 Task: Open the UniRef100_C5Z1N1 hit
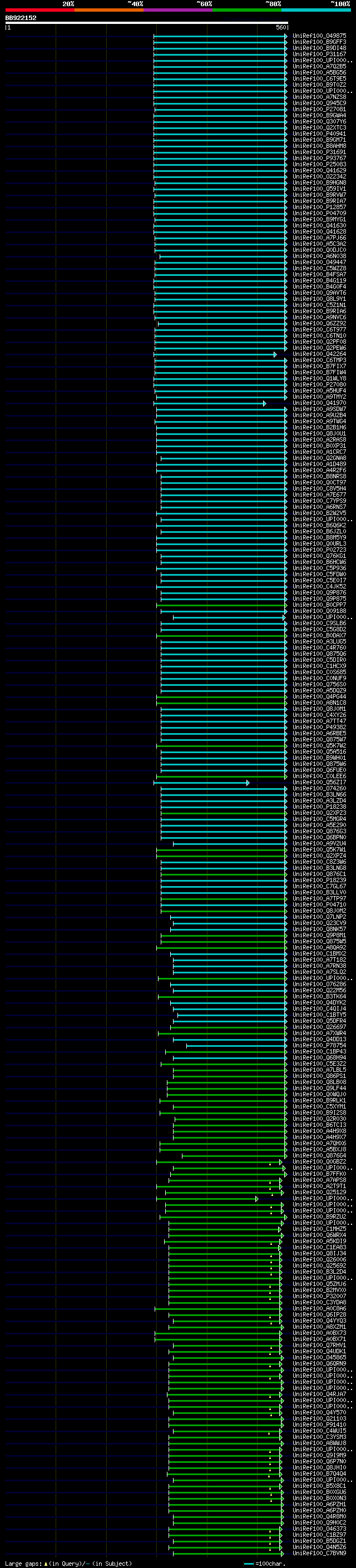(319, 305)
